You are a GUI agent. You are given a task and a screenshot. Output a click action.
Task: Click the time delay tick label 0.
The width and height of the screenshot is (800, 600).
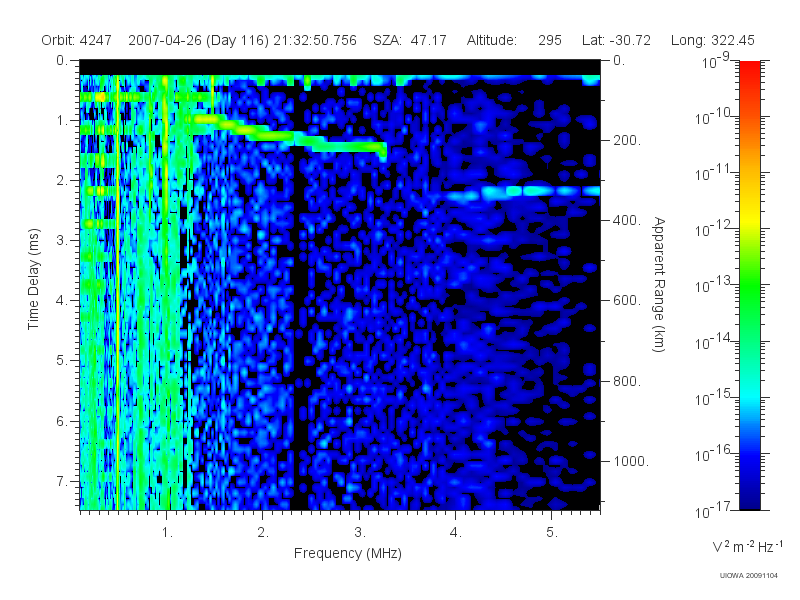tap(62, 61)
